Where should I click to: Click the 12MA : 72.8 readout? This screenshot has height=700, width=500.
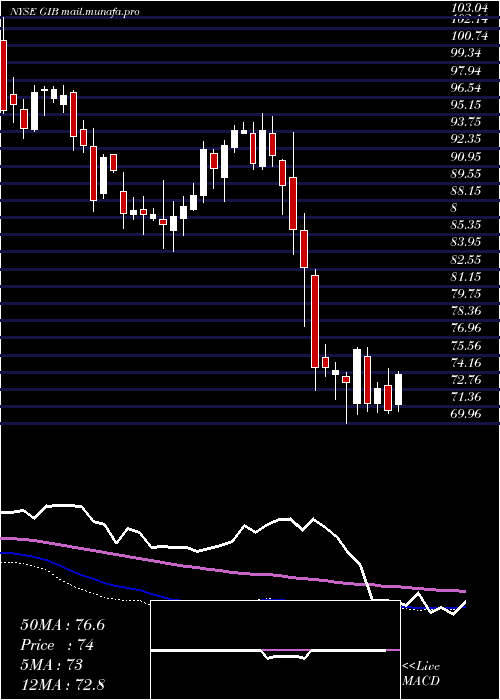(x=62, y=685)
